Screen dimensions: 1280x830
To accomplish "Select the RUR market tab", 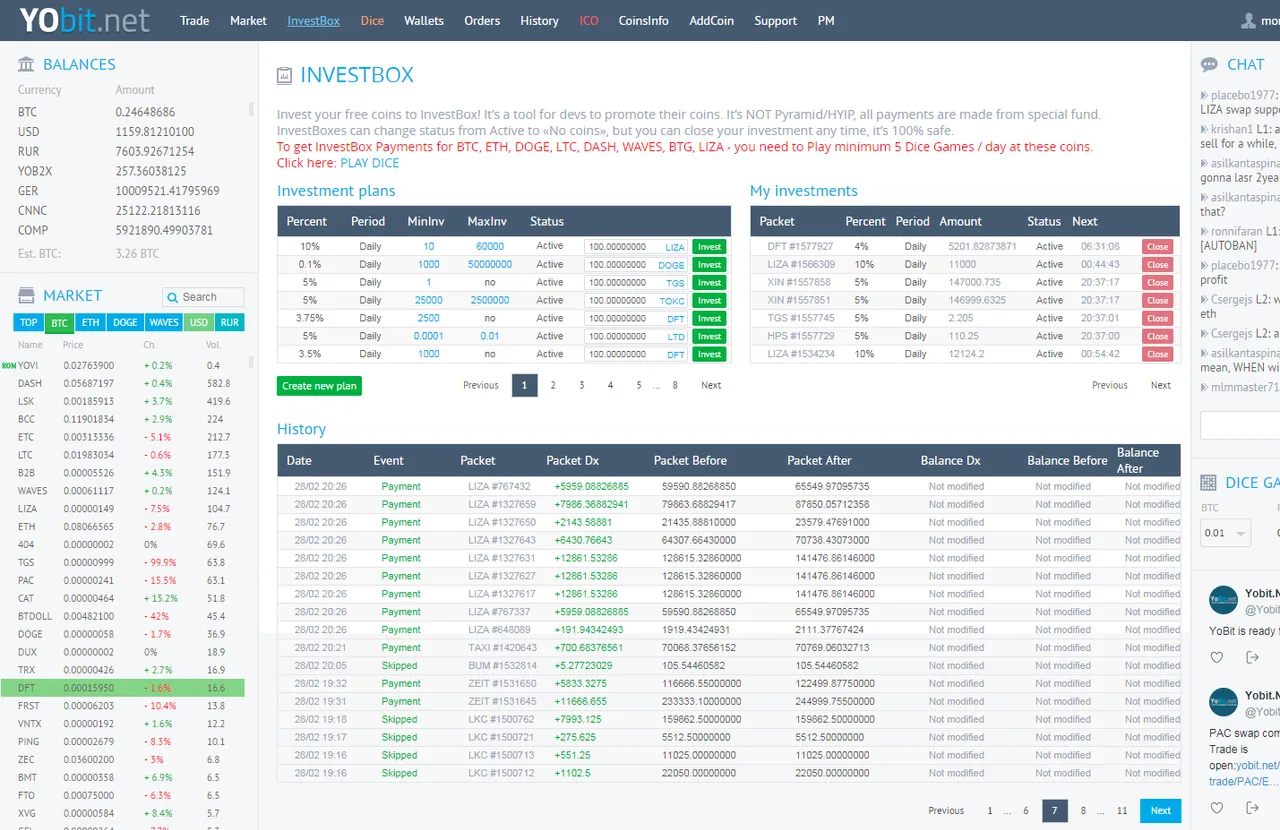I will (x=230, y=322).
